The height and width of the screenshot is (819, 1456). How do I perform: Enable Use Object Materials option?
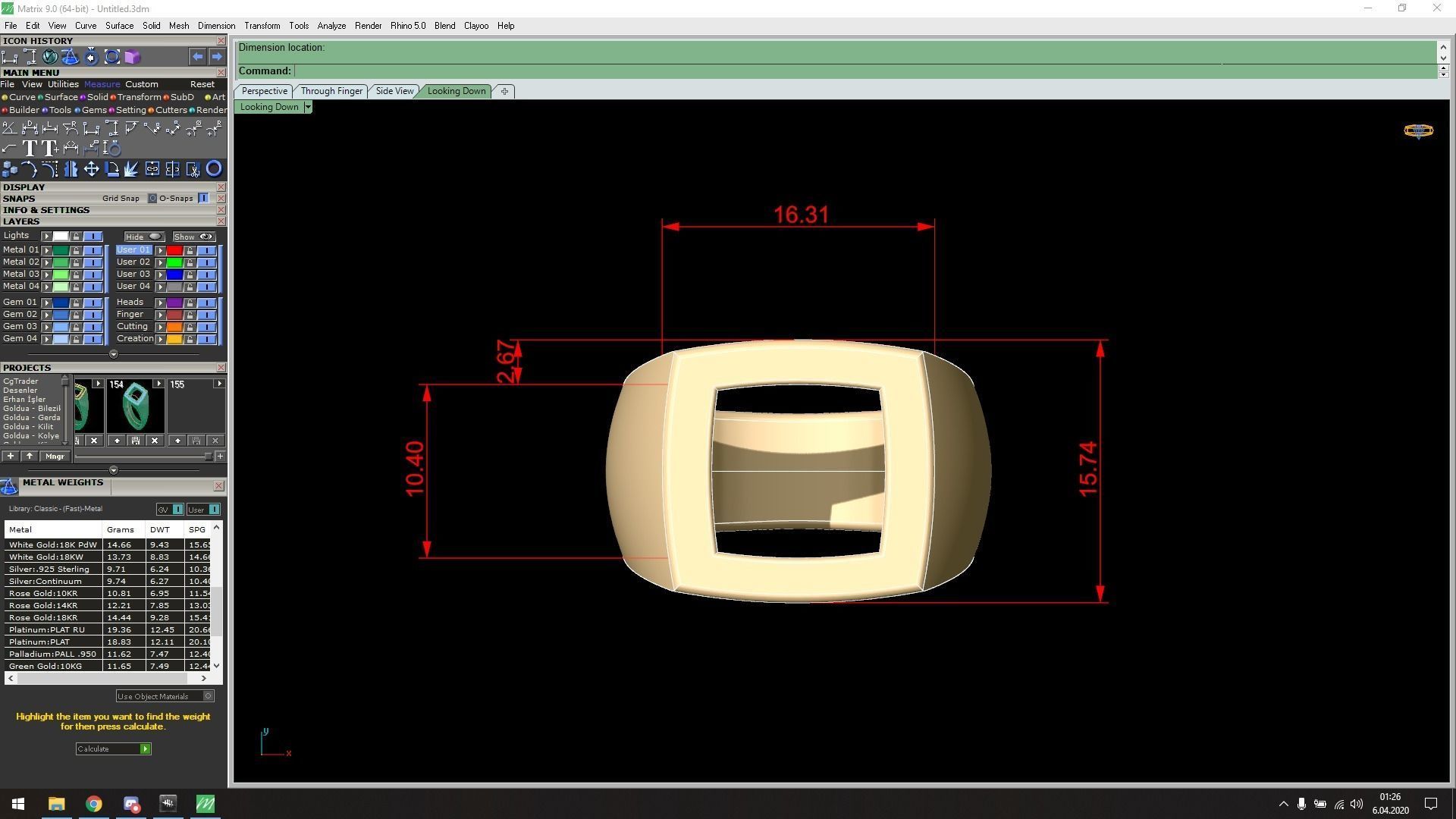[209, 696]
